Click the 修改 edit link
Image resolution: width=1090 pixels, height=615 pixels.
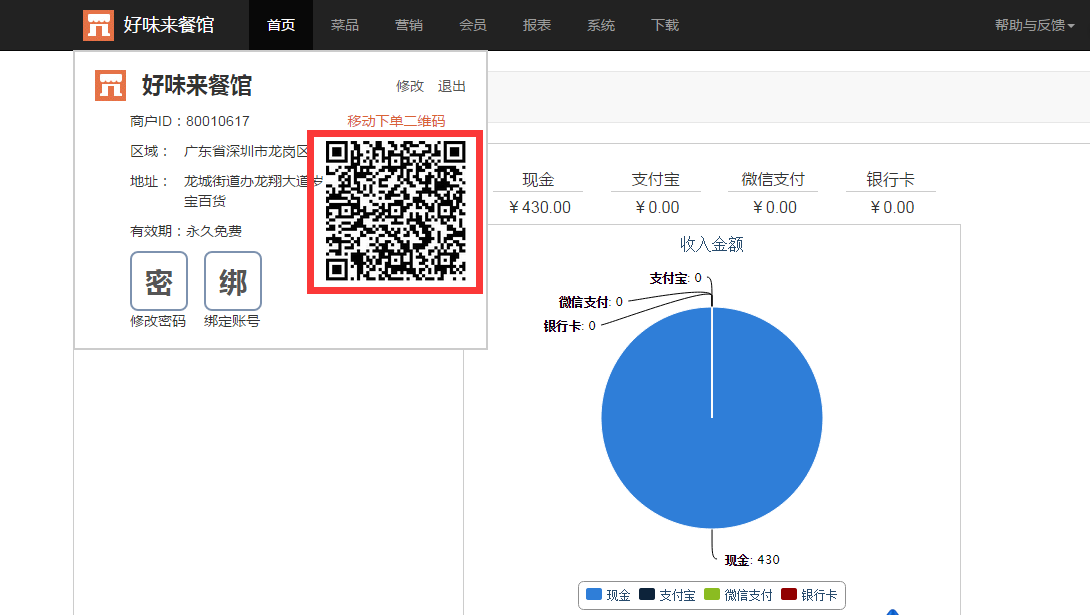(x=409, y=86)
